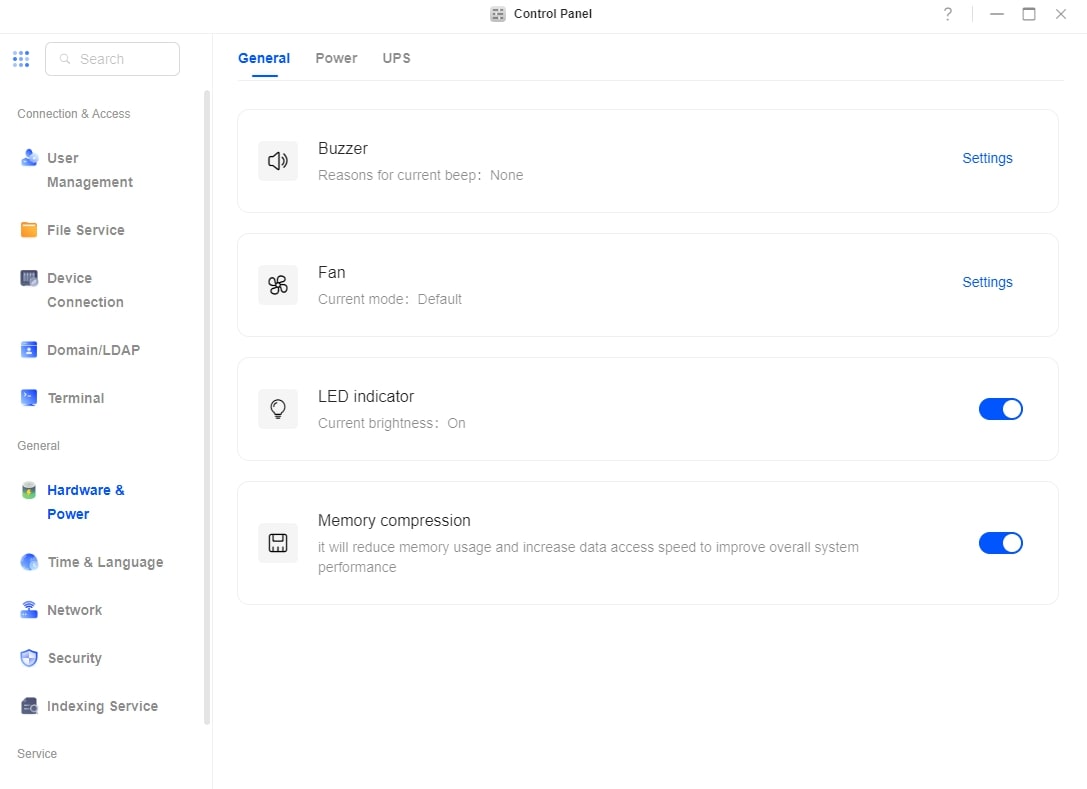
Task: Select the Device Connection icon
Action: pos(29,278)
